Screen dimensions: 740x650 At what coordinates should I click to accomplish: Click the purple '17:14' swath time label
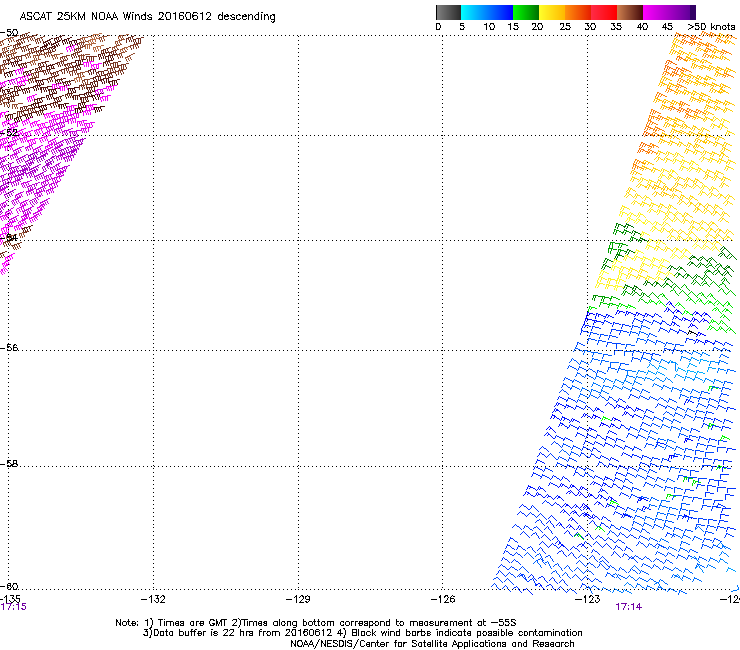[x=628, y=607]
